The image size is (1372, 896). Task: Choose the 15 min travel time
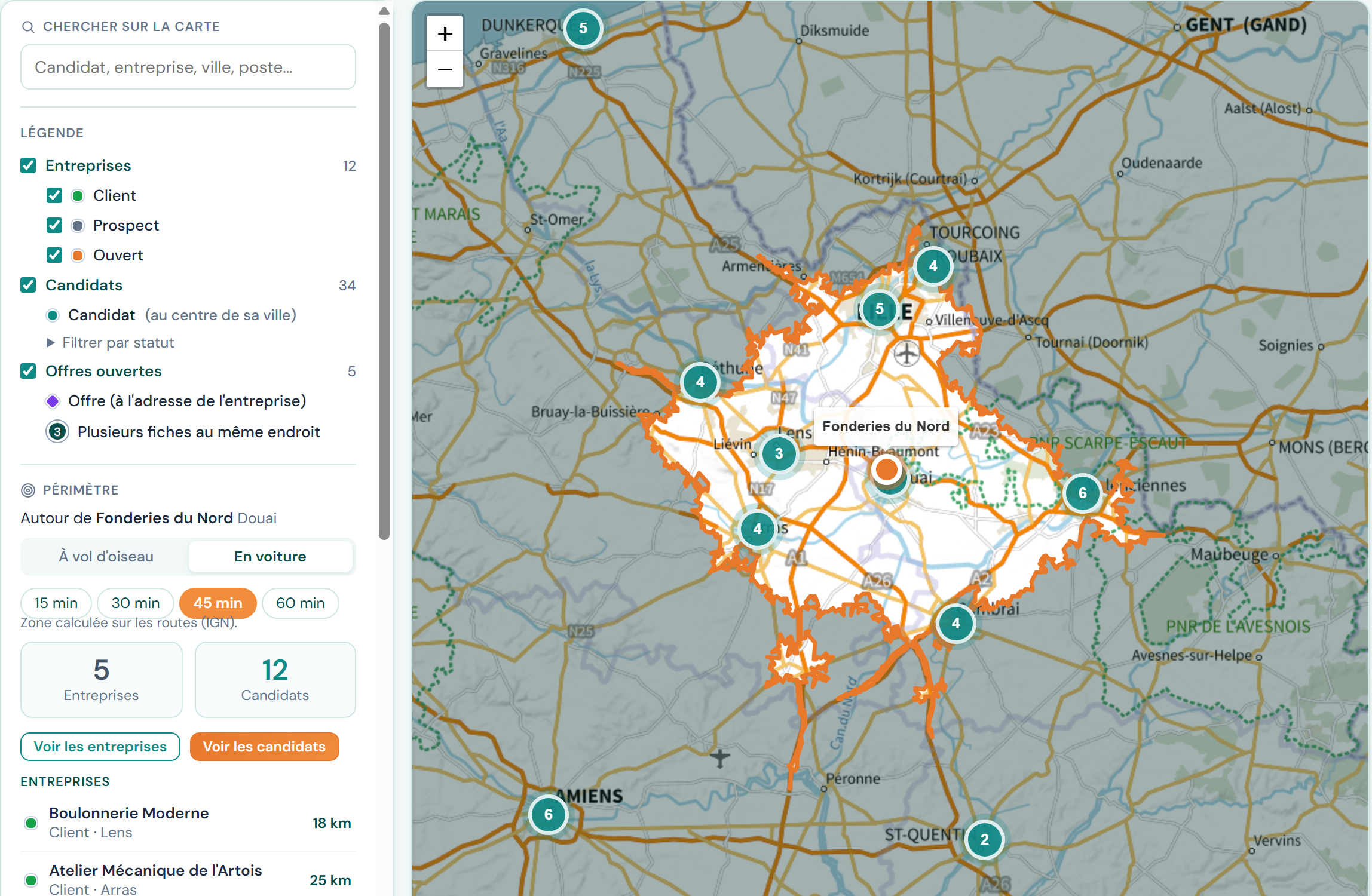tap(56, 603)
